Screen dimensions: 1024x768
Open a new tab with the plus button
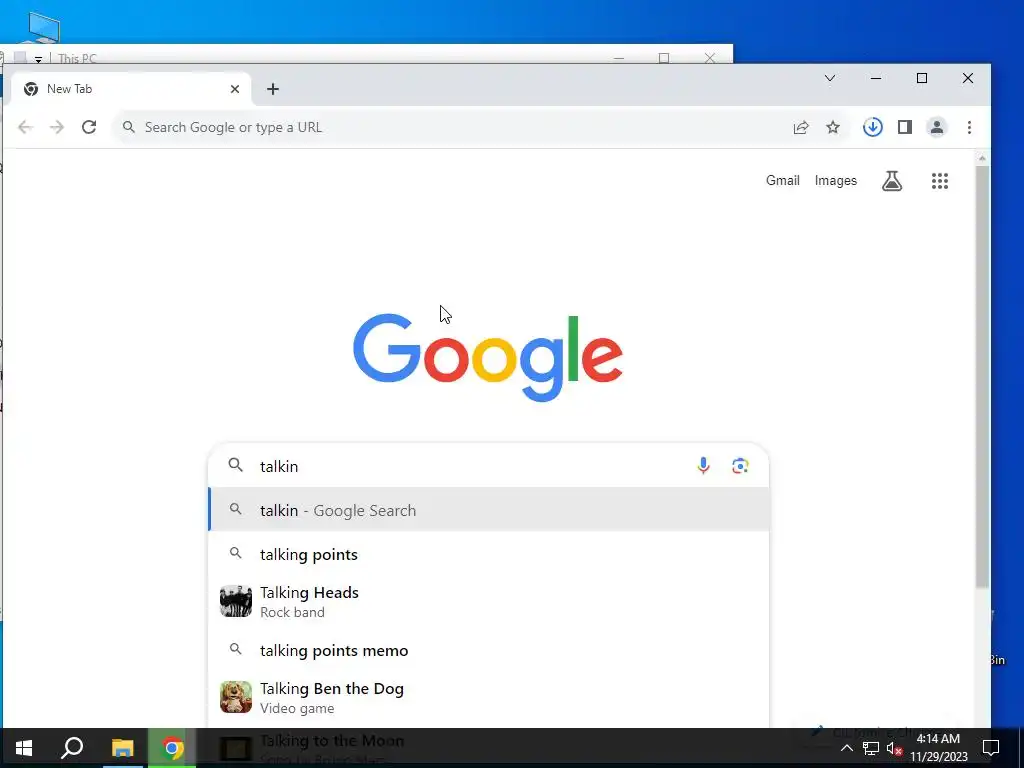point(273,89)
